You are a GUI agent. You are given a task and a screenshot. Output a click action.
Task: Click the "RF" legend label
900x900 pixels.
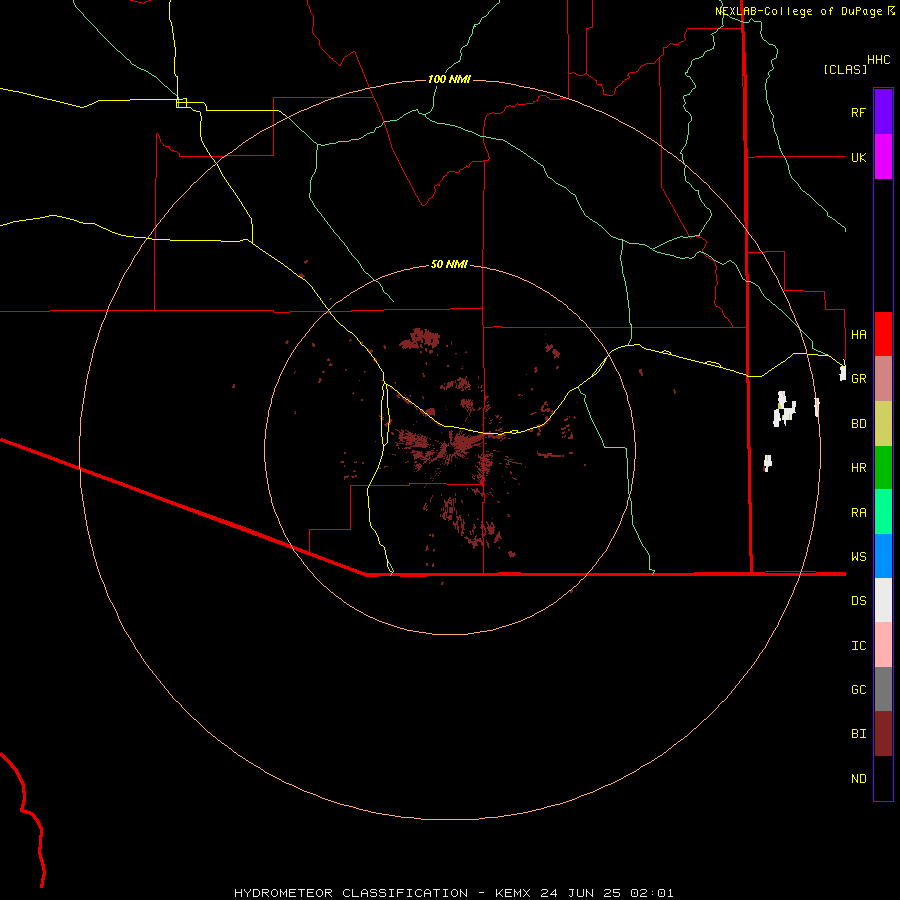(x=858, y=112)
